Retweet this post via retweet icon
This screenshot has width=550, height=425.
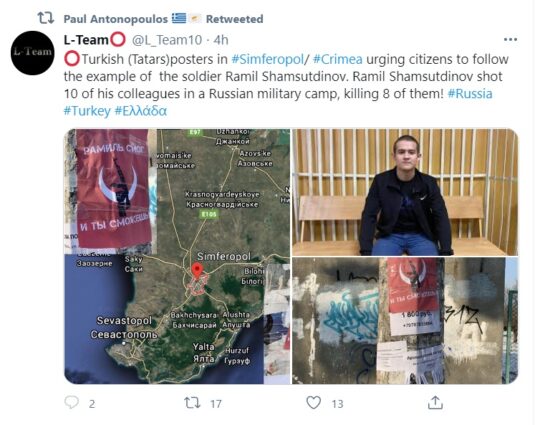[193, 403]
